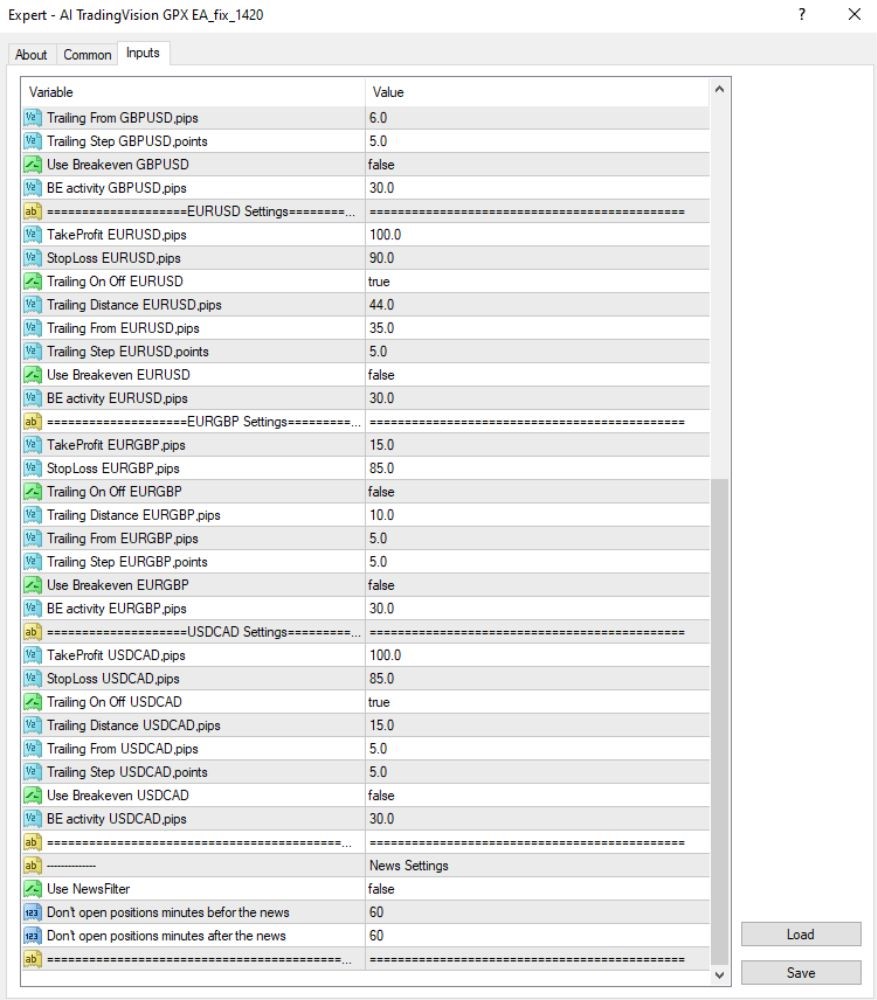Select Trailing On Off EURUSD value true
This screenshot has height=1000, width=877.
click(x=379, y=281)
